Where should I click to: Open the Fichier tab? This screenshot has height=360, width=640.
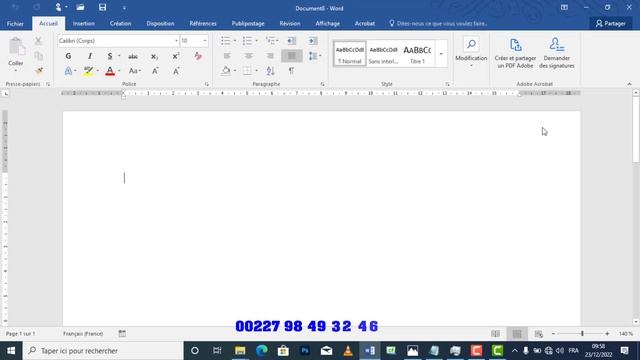pos(15,24)
